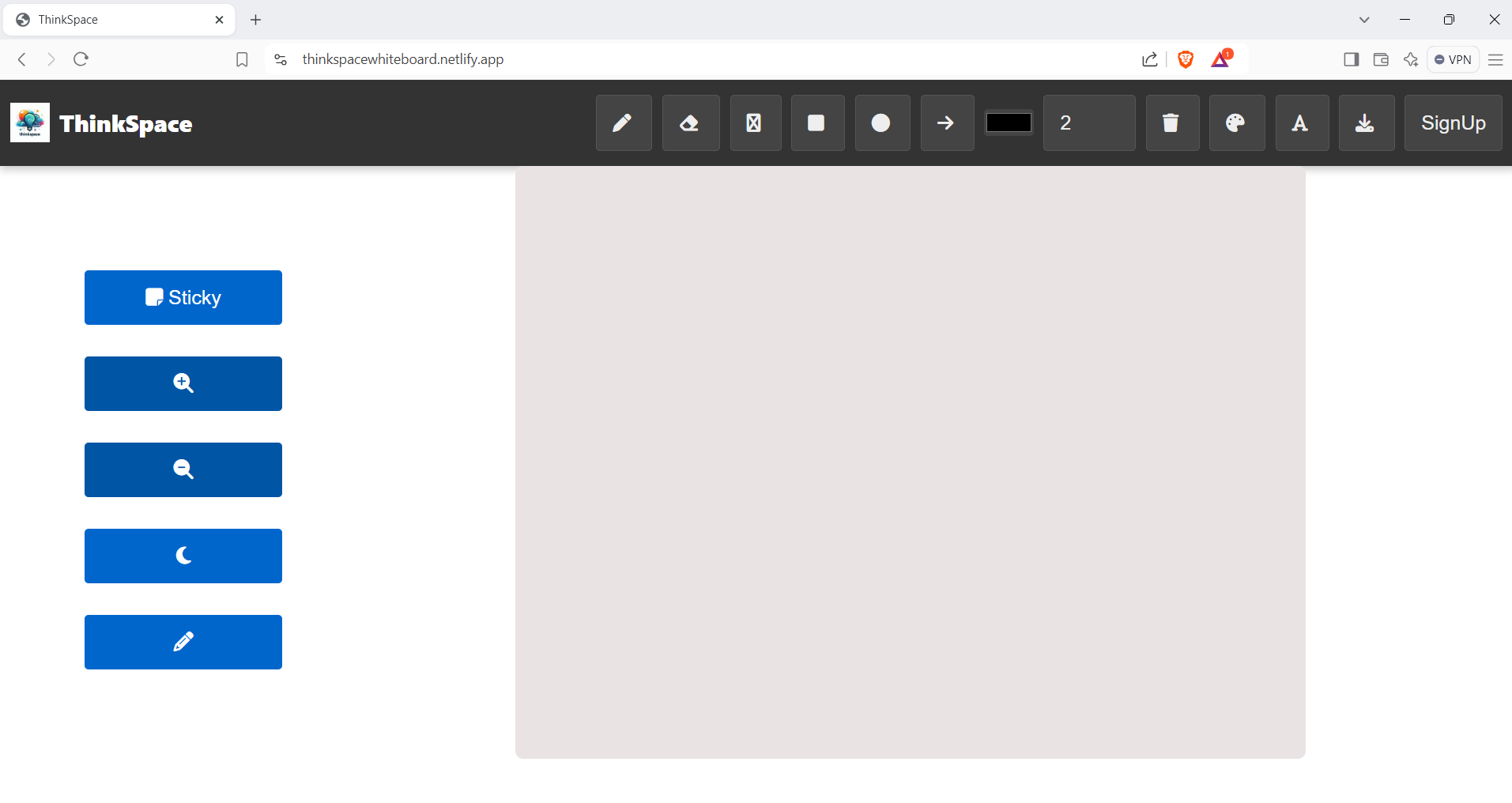Select the circle shape tool
1512x803 pixels.
tap(881, 123)
